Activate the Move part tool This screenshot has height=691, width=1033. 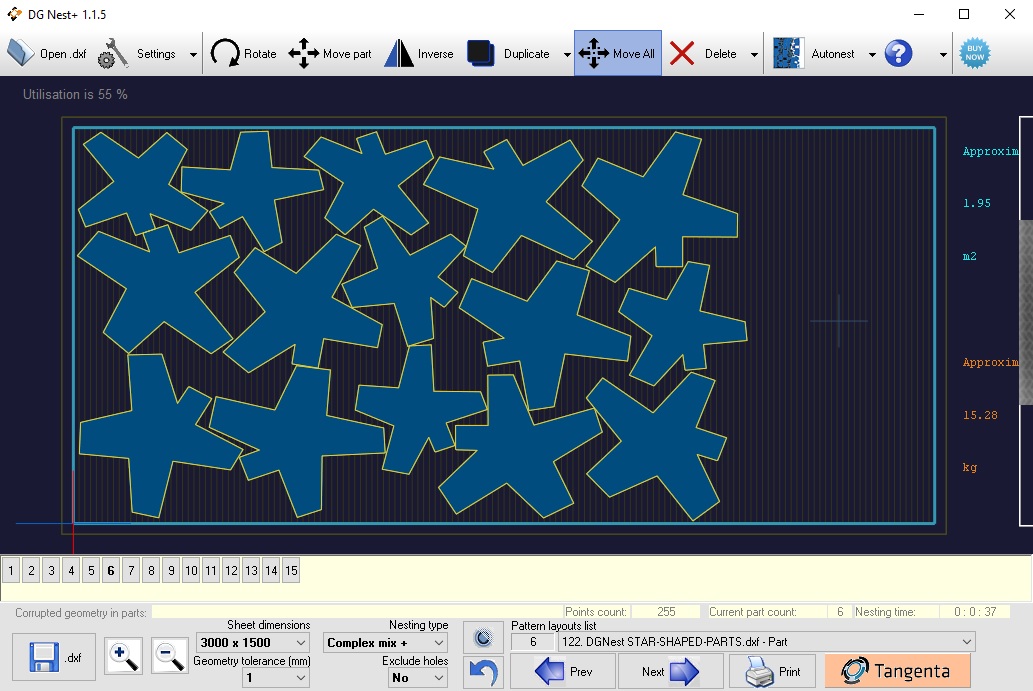[x=330, y=53]
